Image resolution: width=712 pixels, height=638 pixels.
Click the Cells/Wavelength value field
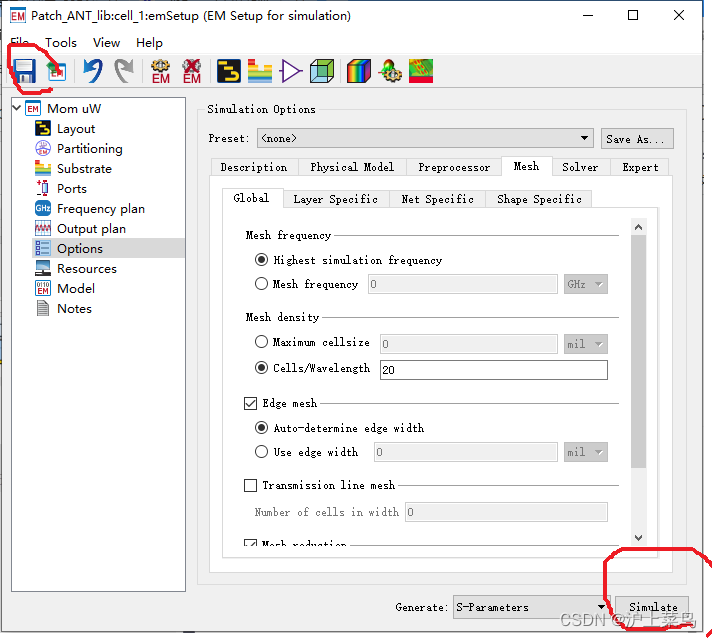[494, 370]
